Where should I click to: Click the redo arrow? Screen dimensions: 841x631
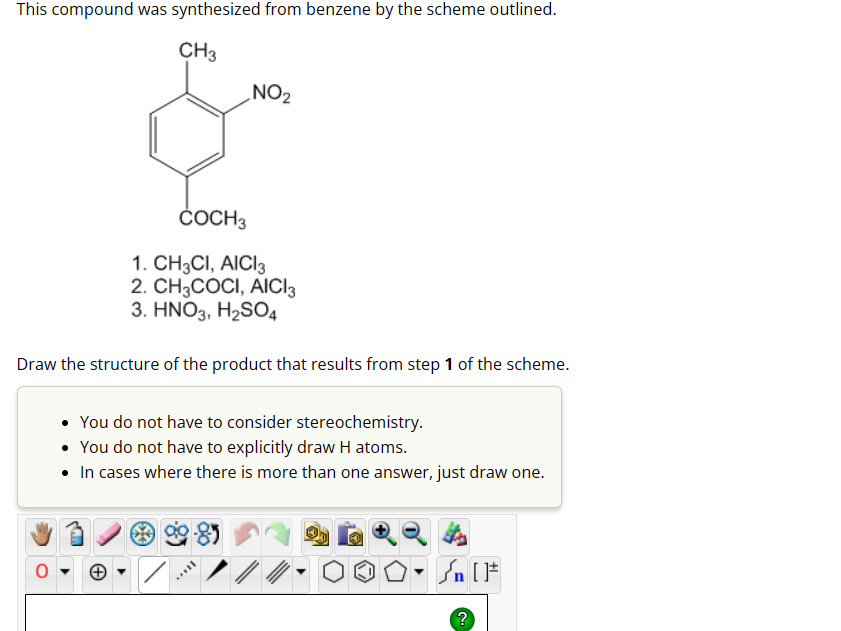[278, 534]
